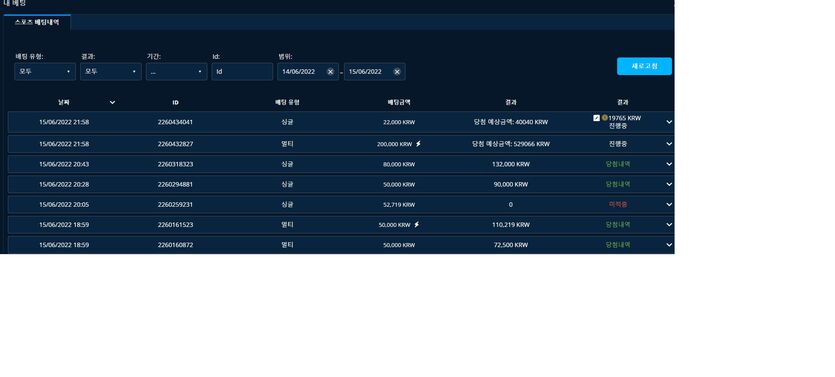Open the 15/06/2022 end date field
The image size is (835, 377).
point(374,72)
